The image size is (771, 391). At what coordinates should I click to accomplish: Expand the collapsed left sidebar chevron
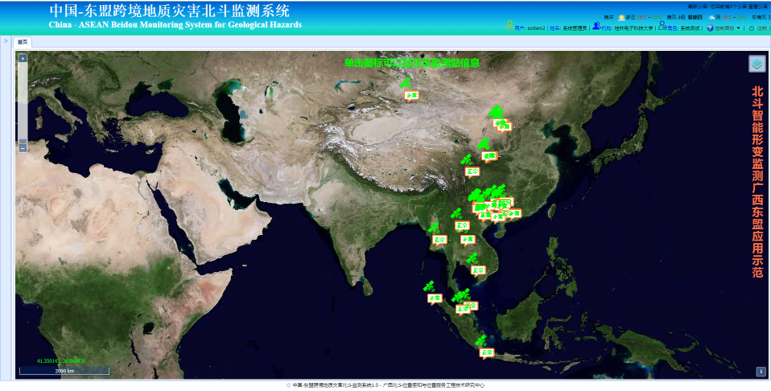click(6, 41)
